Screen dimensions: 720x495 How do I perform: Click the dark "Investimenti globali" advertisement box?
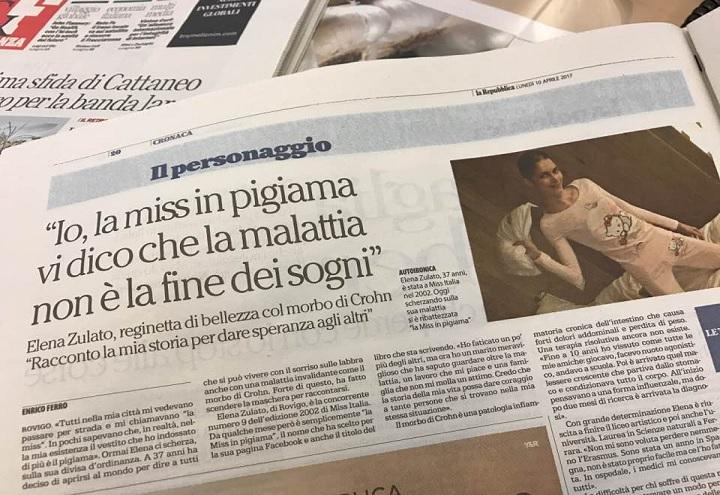(x=213, y=22)
